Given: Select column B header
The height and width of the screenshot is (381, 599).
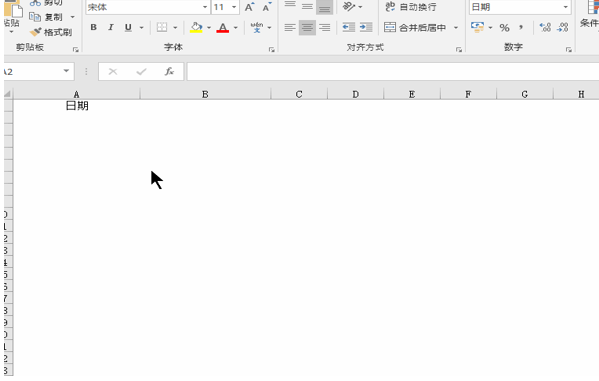Looking at the screenshot, I should (205, 94).
